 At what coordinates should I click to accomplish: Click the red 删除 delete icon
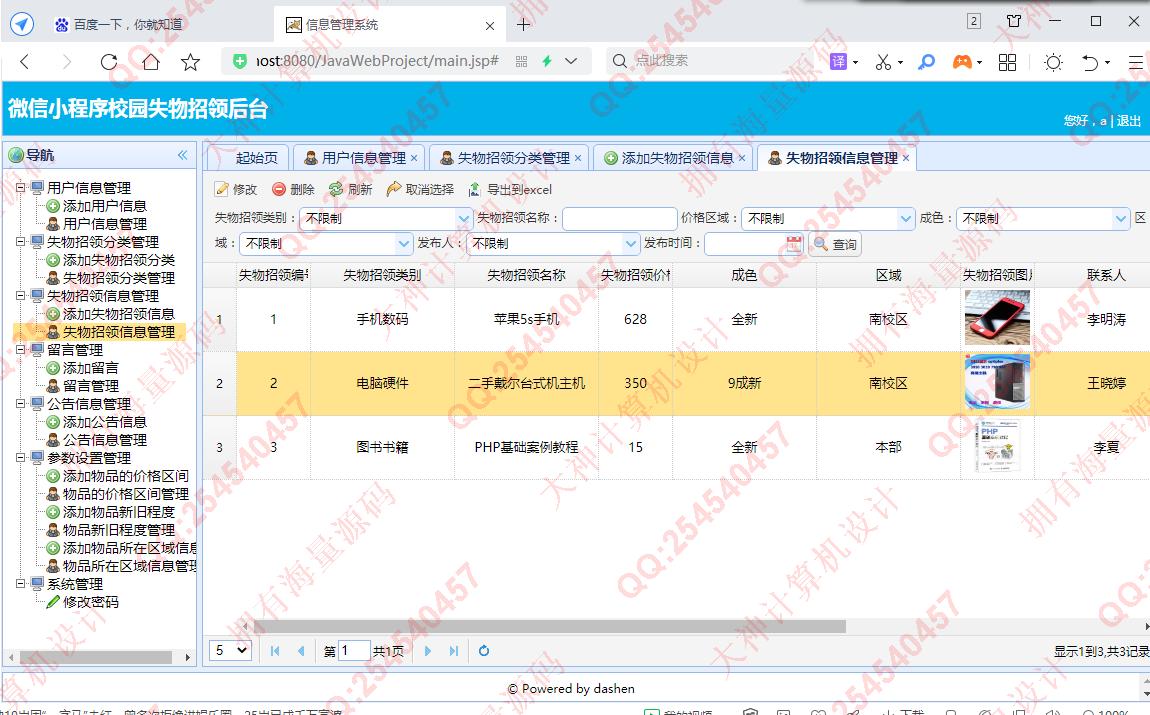point(279,189)
